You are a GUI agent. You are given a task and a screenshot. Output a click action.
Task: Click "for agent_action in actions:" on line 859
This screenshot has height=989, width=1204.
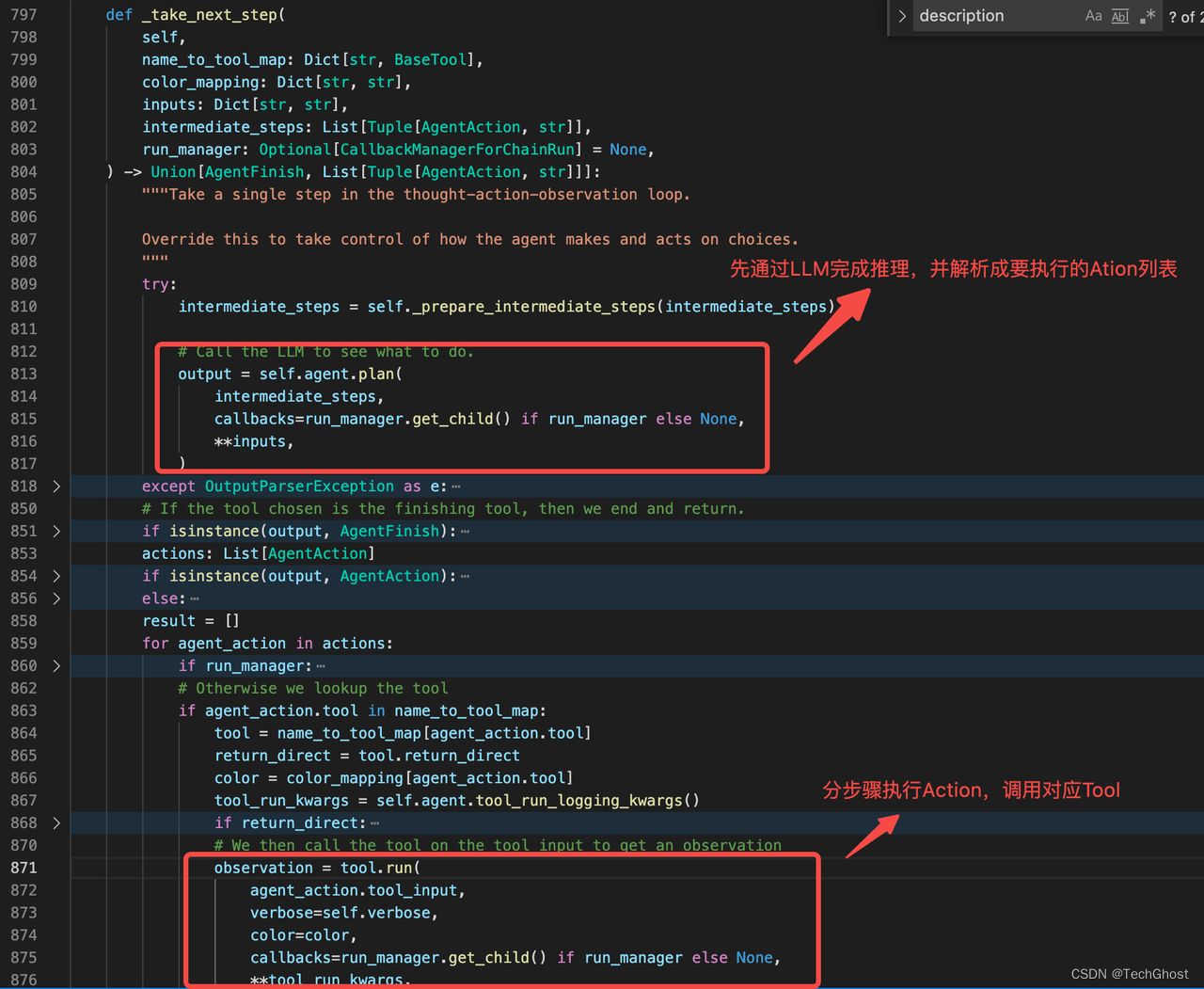tap(267, 644)
